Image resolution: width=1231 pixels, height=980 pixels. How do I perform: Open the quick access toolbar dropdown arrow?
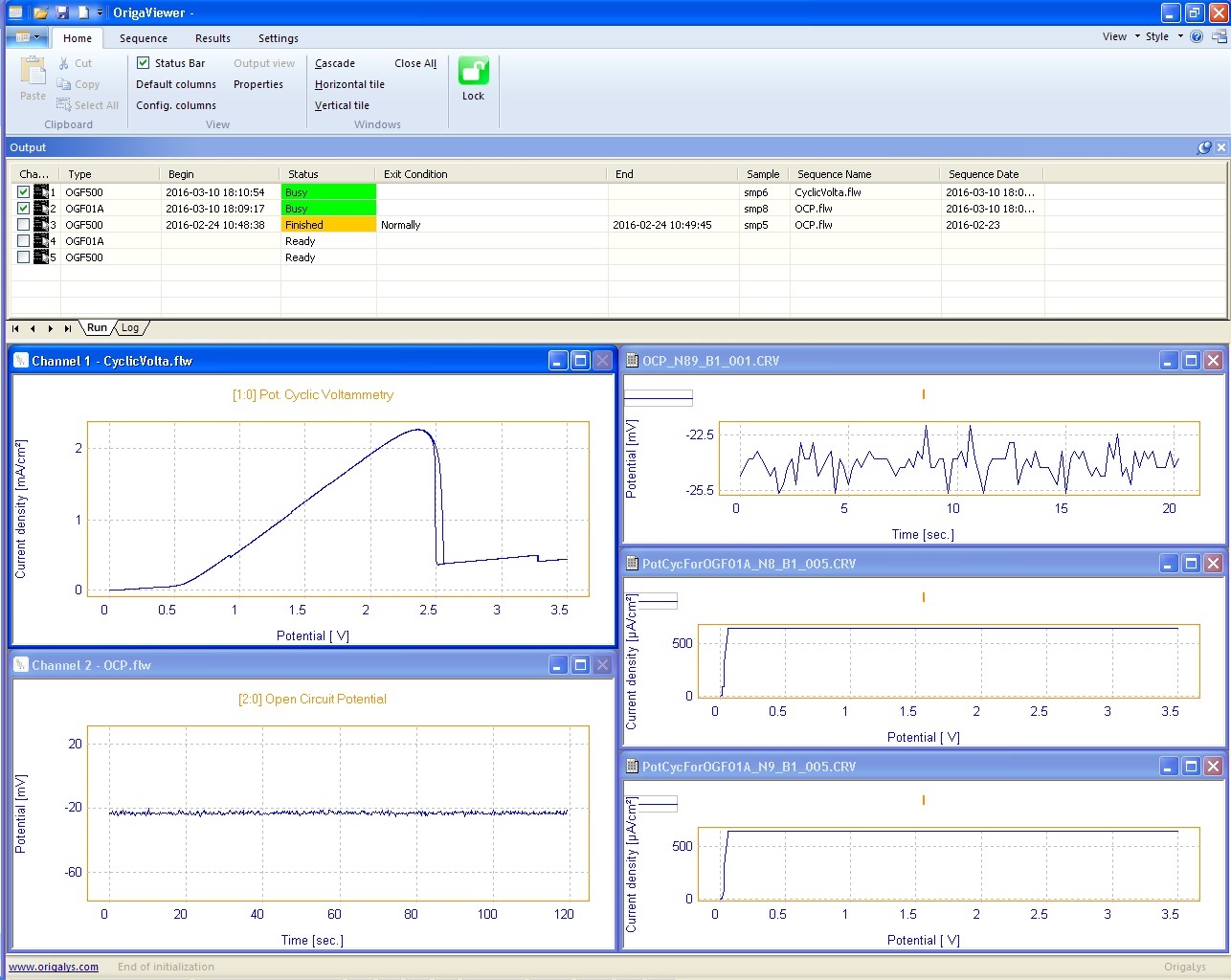point(100,12)
